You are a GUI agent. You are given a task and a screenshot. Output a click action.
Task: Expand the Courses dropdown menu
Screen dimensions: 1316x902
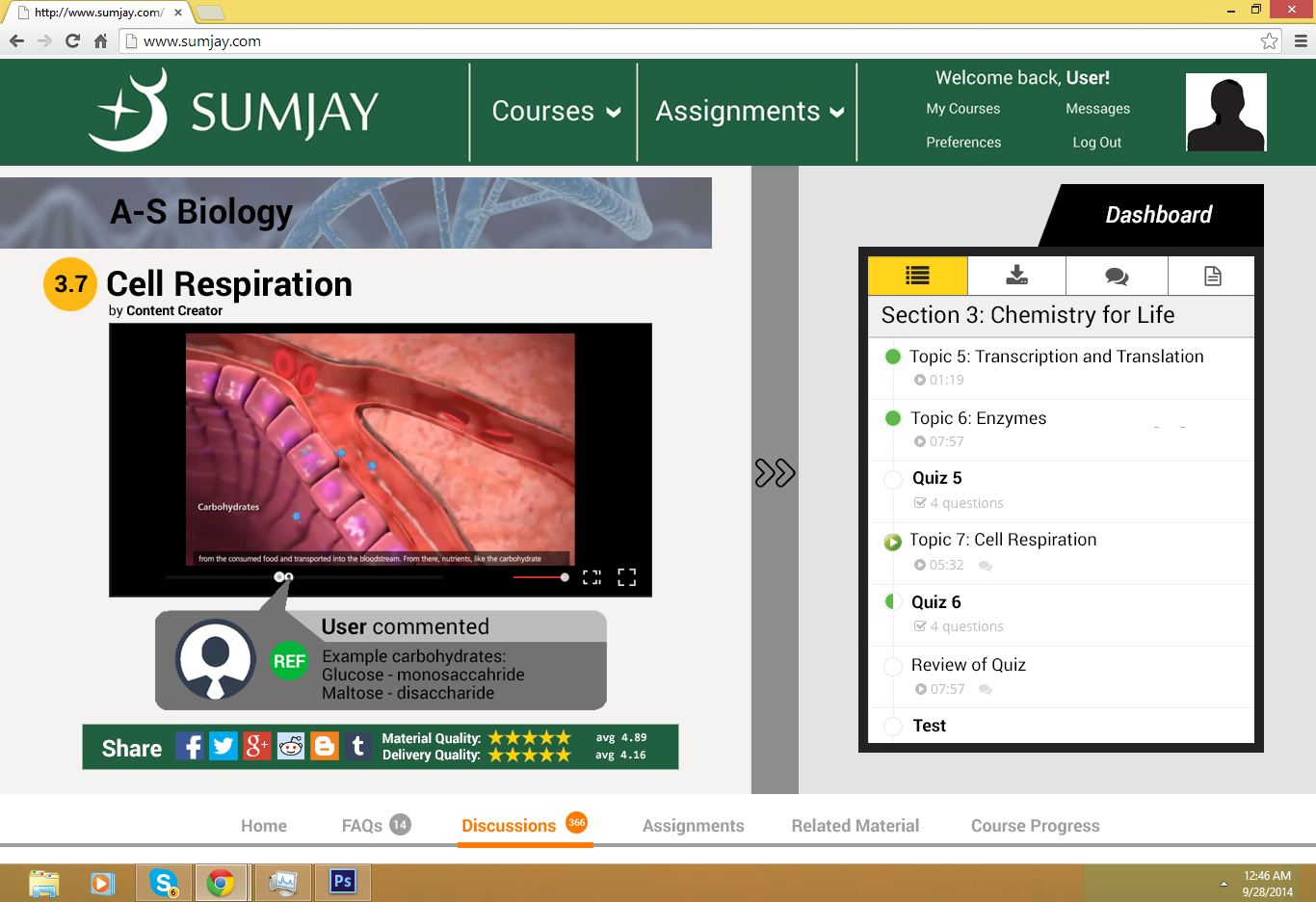click(556, 112)
